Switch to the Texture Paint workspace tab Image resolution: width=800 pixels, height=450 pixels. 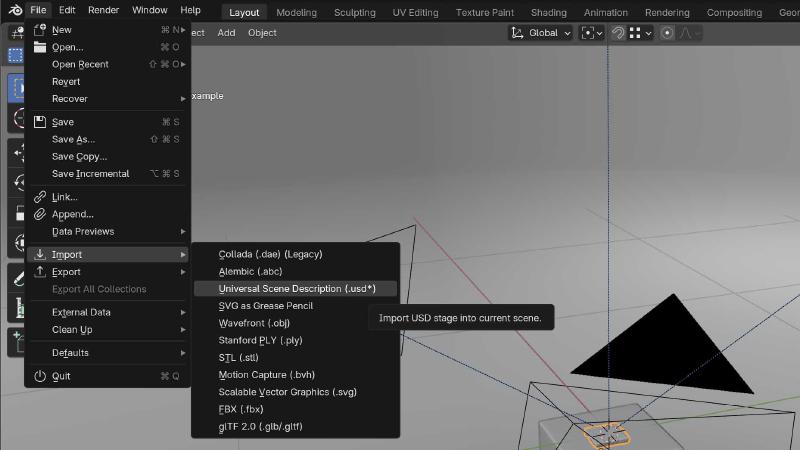click(x=485, y=12)
